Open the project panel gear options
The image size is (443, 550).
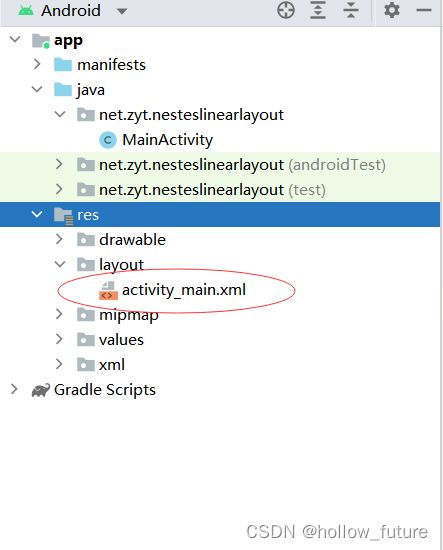click(391, 10)
